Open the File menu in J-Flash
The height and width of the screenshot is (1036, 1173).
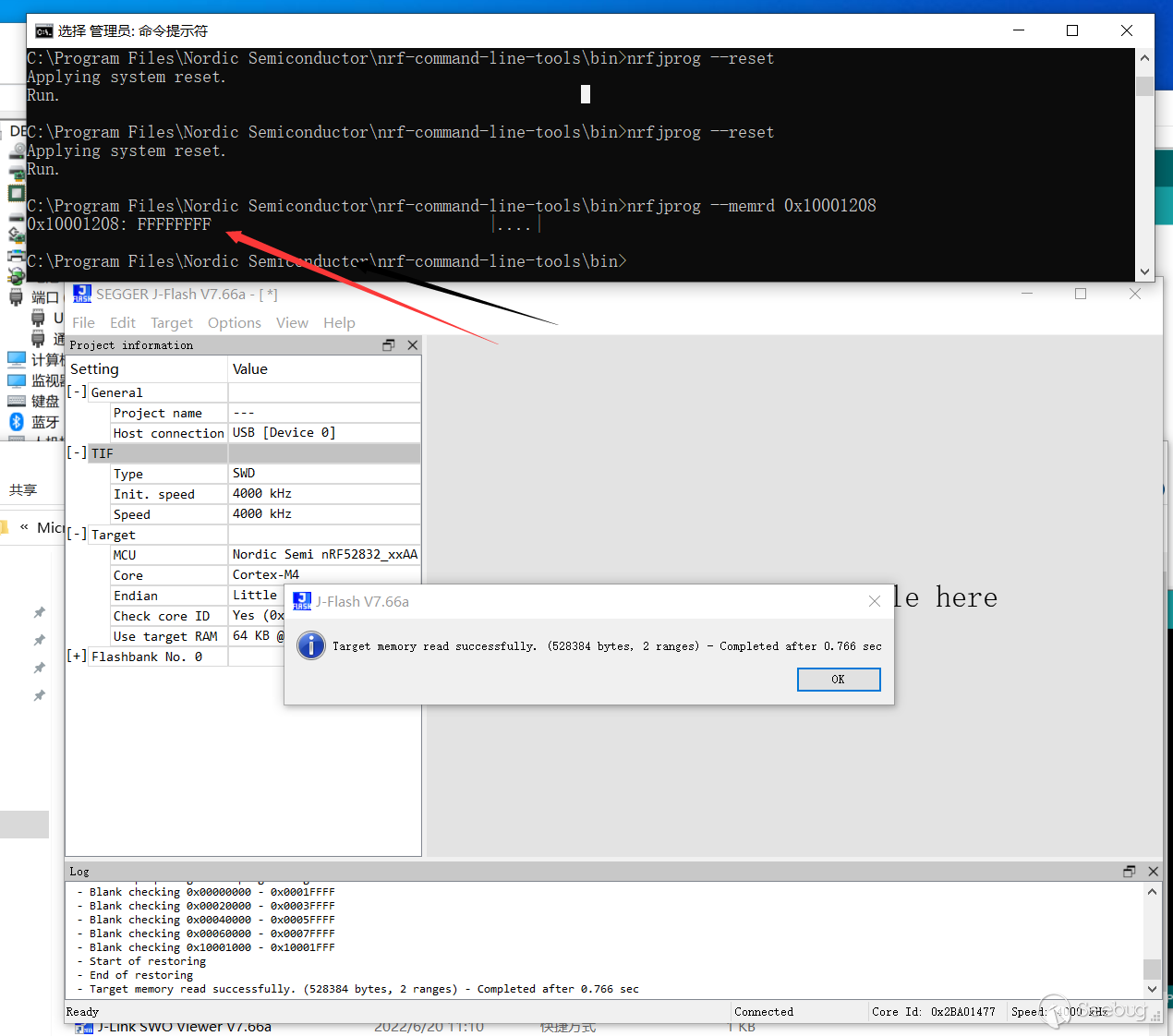83,322
